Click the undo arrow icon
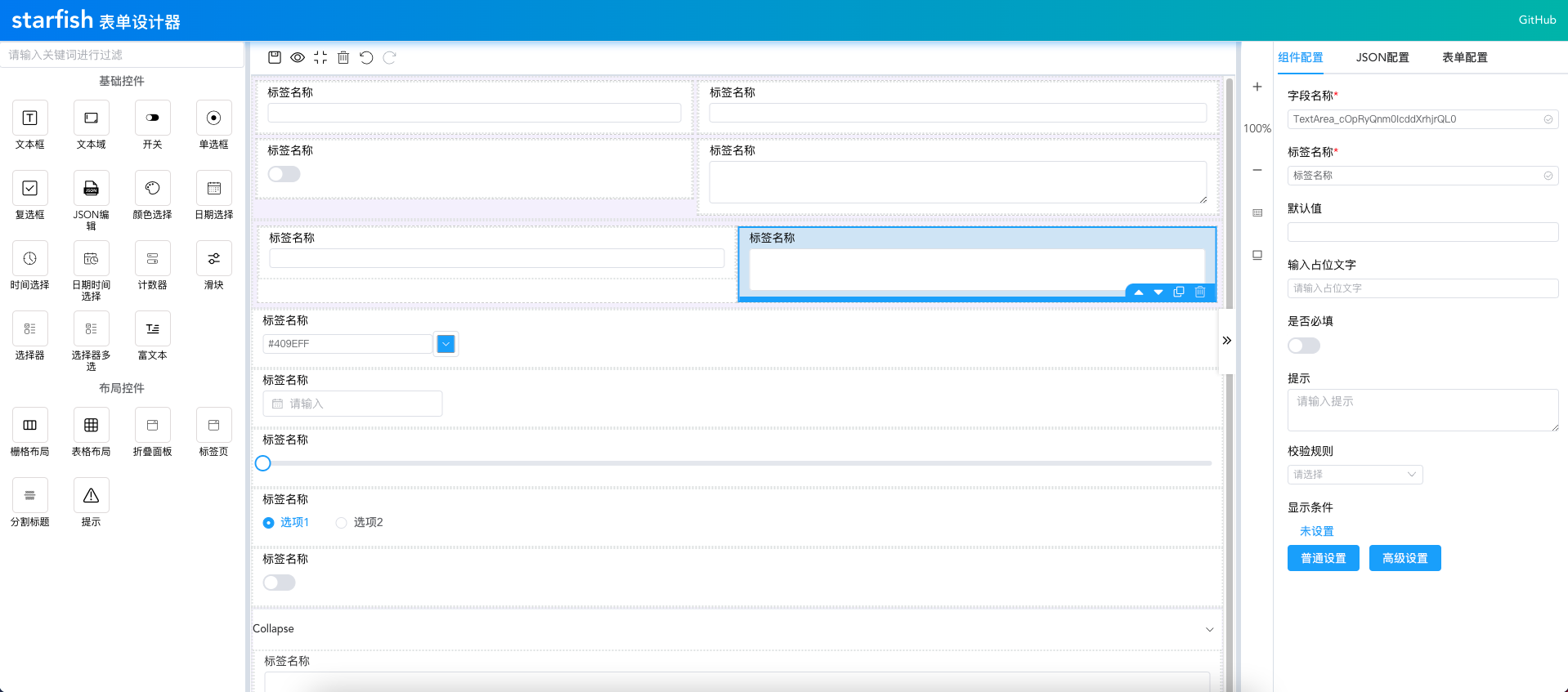1568x692 pixels. tap(366, 57)
